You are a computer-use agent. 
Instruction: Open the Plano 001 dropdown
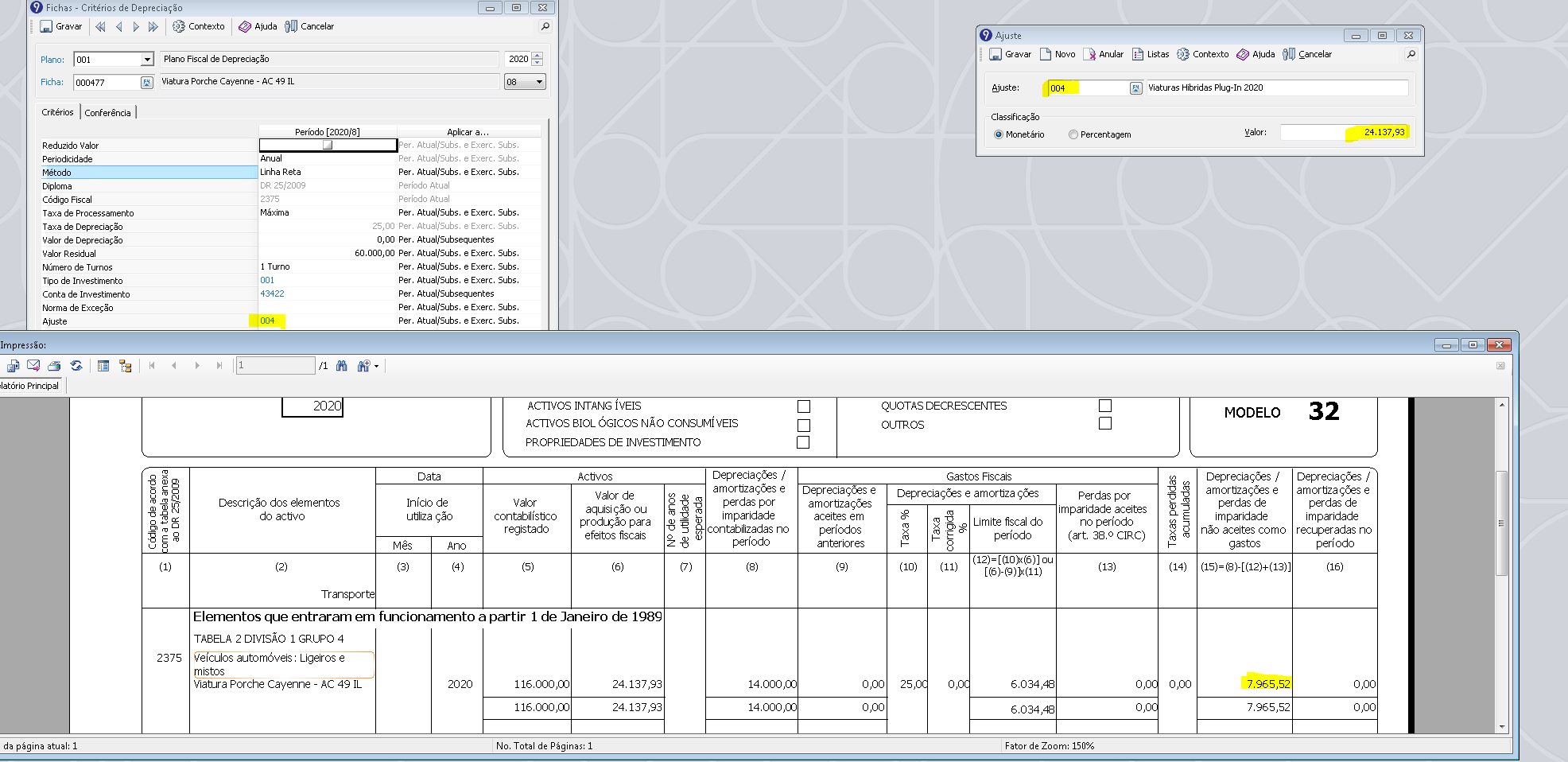[x=147, y=60]
